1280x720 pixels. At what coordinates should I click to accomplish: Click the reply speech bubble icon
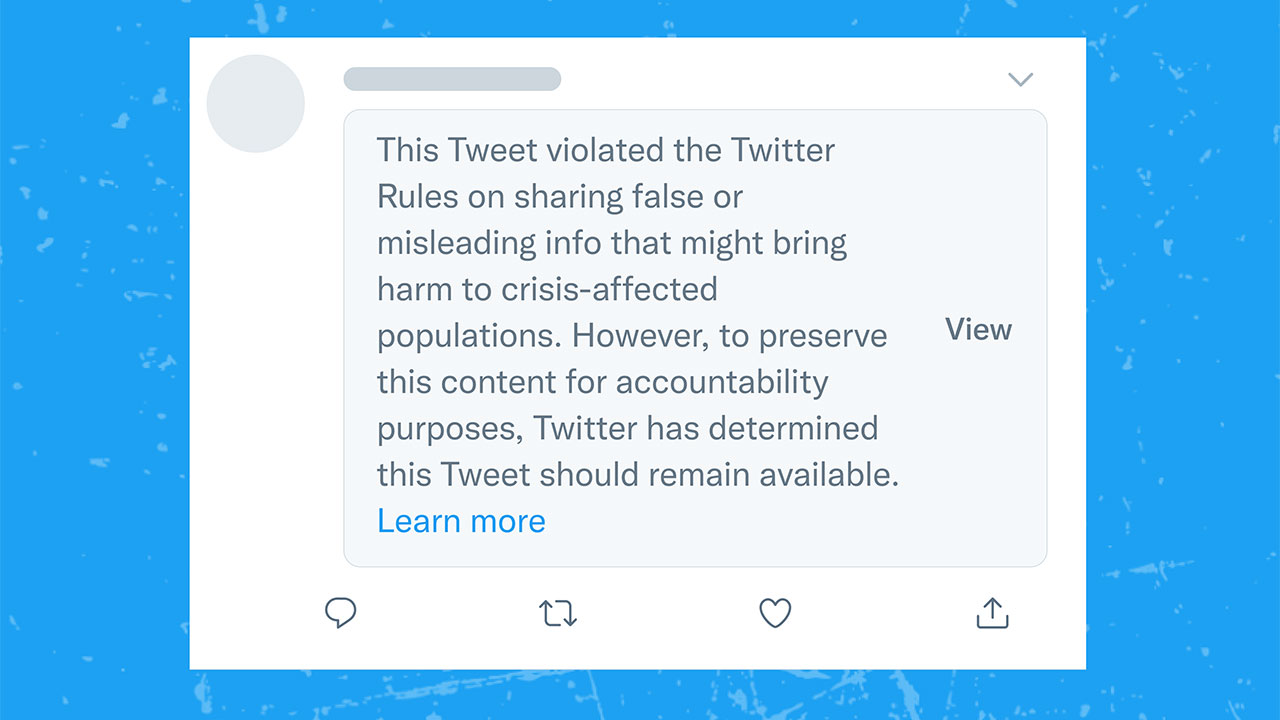pos(341,612)
